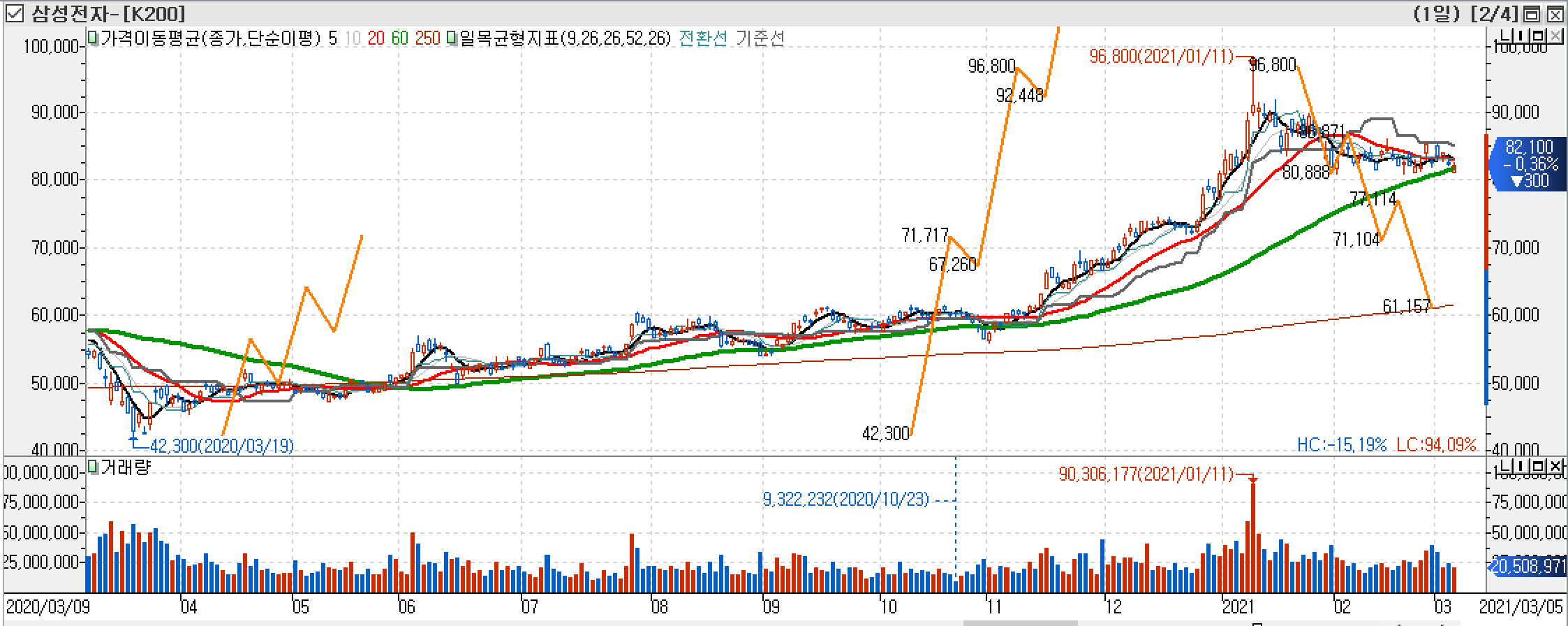Click the 거래량 indicator marker square
Viewport: 1568px width, 626px height.
click(x=93, y=466)
